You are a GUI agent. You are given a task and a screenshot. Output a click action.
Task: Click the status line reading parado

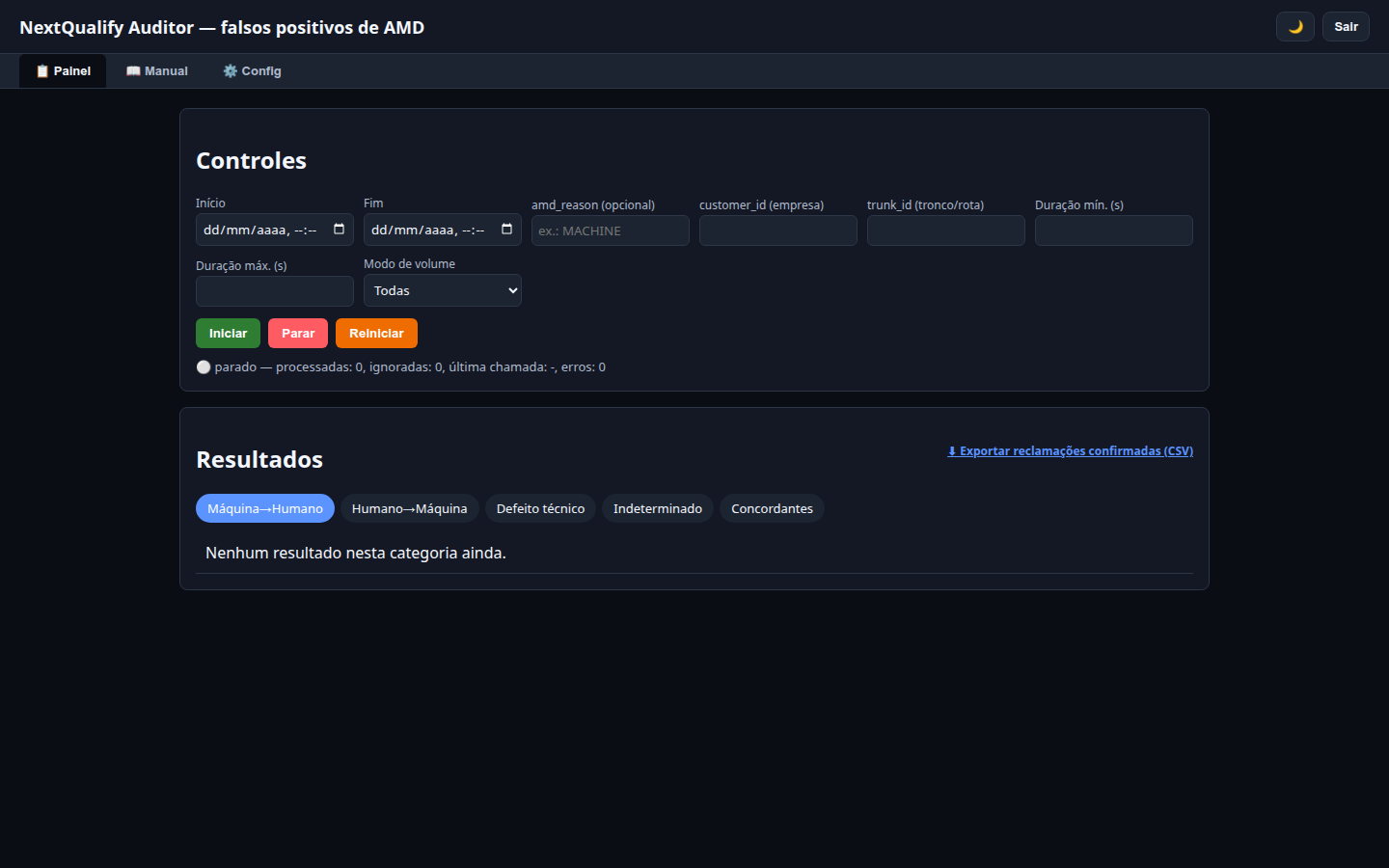[x=401, y=367]
